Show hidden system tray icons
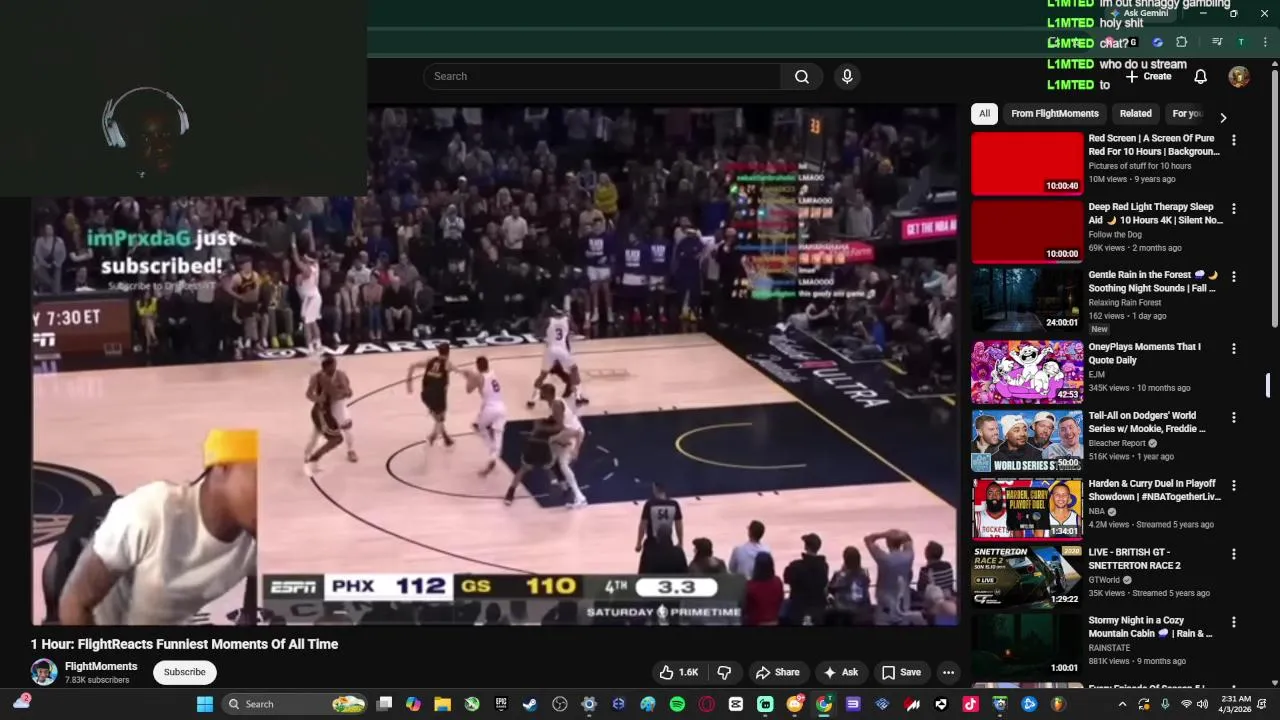1280x720 pixels. [1122, 704]
